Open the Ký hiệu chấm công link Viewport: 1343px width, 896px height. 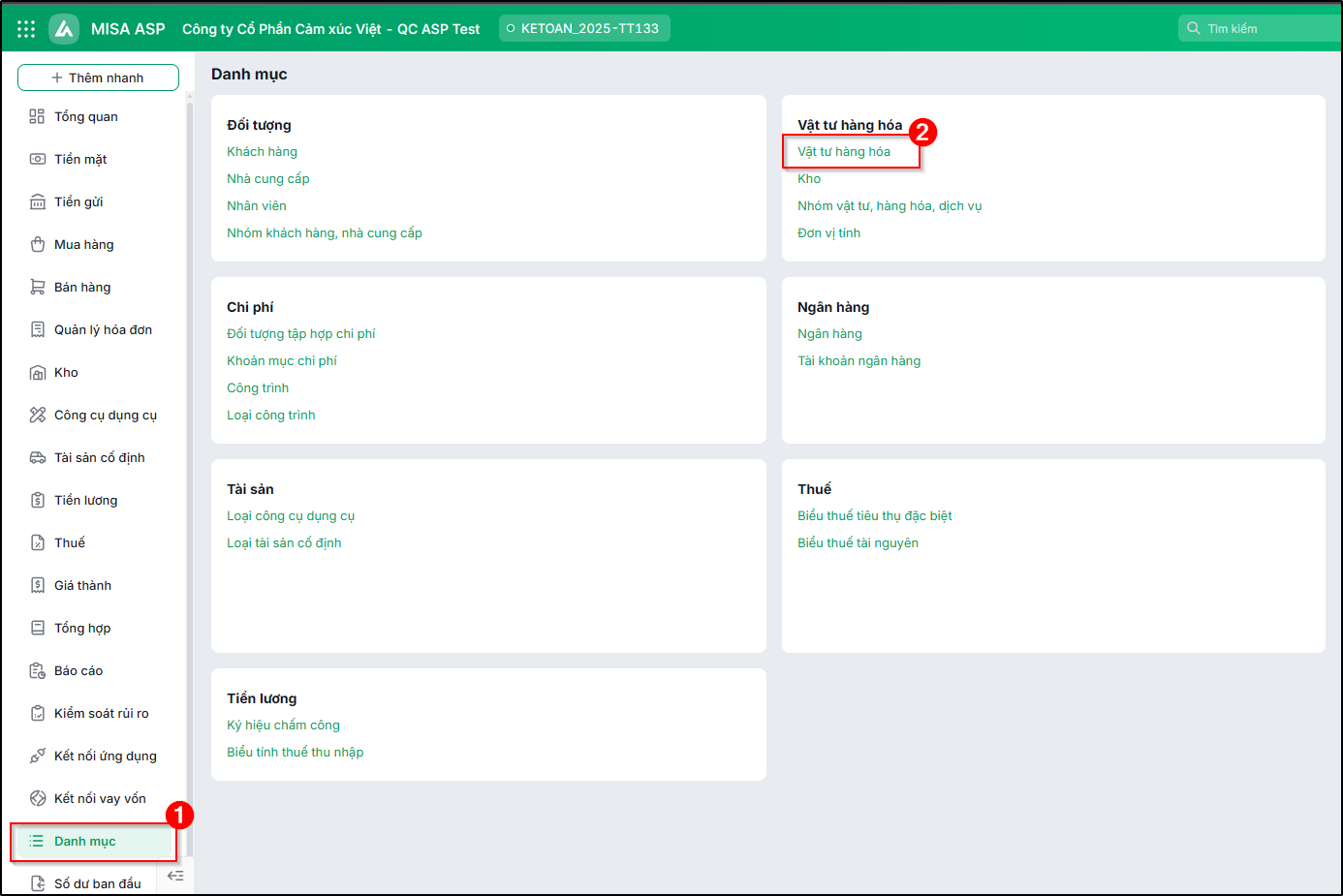(x=284, y=725)
